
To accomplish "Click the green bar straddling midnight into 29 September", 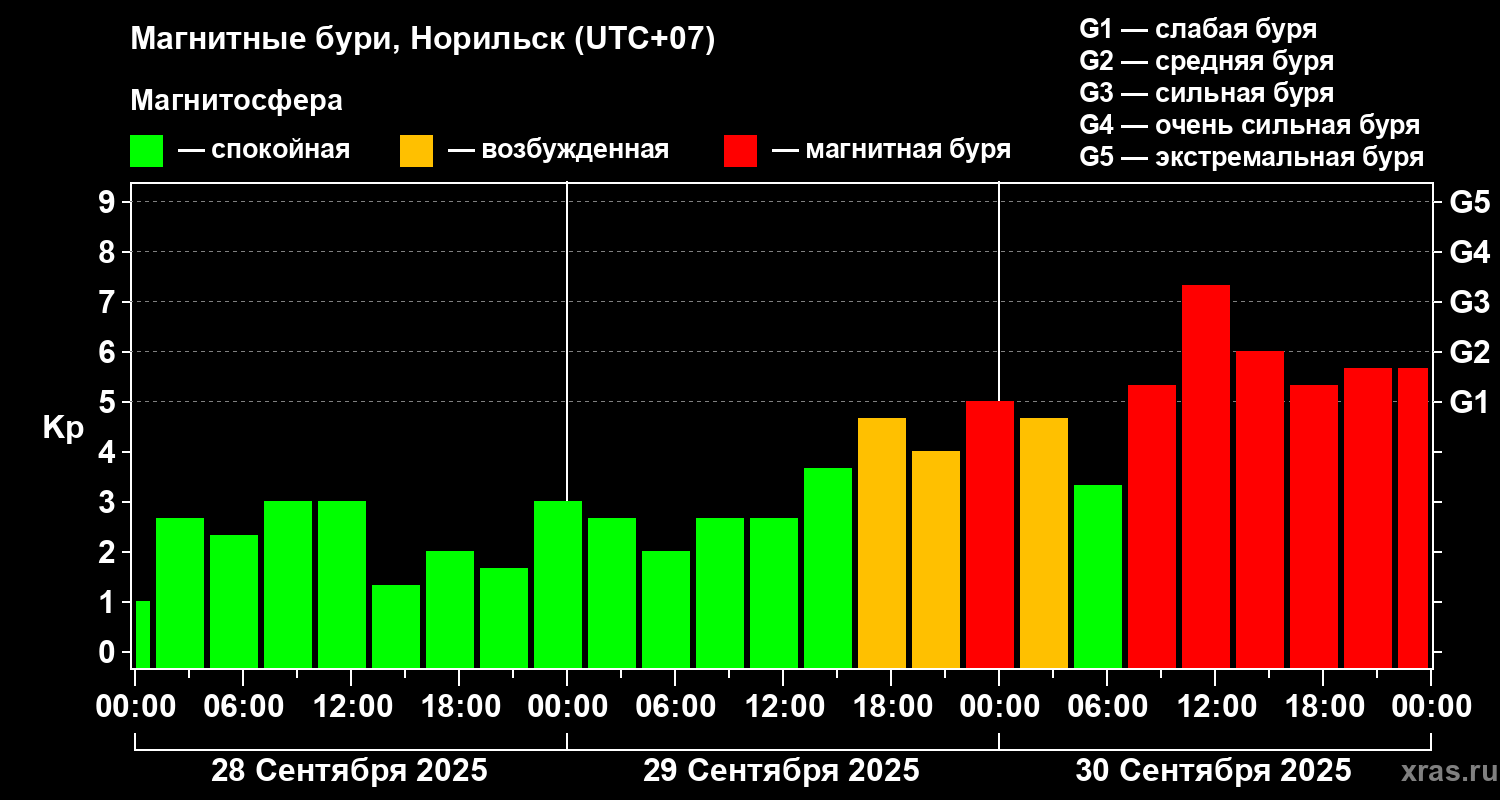I will tap(558, 585).
